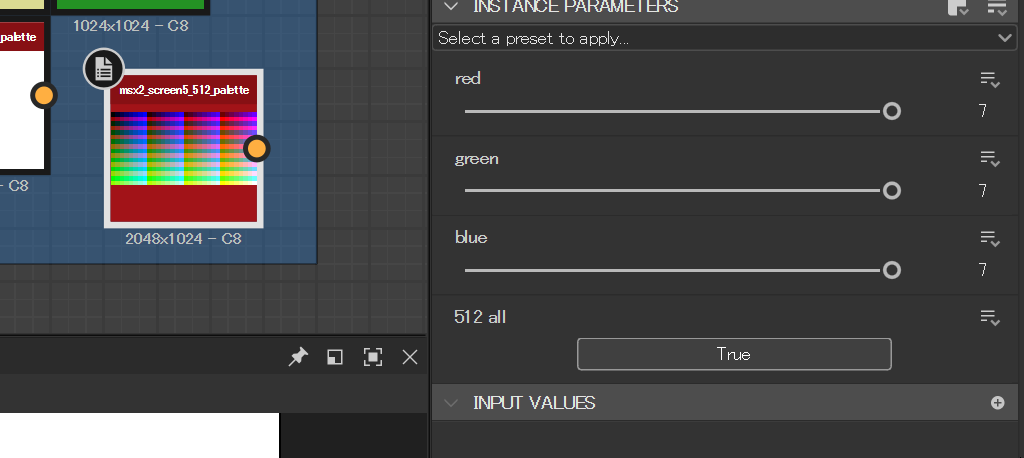Click the document badge icon above the palette node
This screenshot has width=1024, height=458.
pyautogui.click(x=104, y=69)
